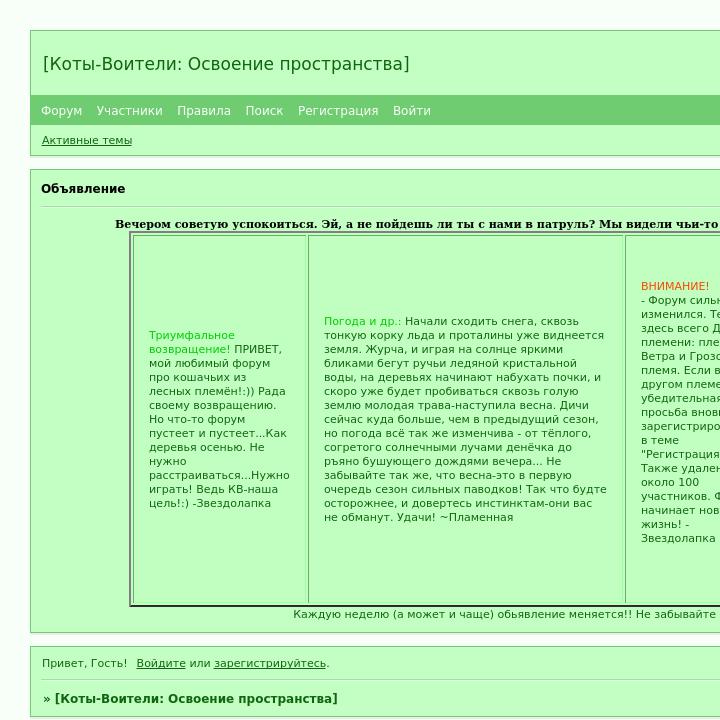Open the Регистрация page
This screenshot has height=720, width=720.
pyautogui.click(x=338, y=111)
